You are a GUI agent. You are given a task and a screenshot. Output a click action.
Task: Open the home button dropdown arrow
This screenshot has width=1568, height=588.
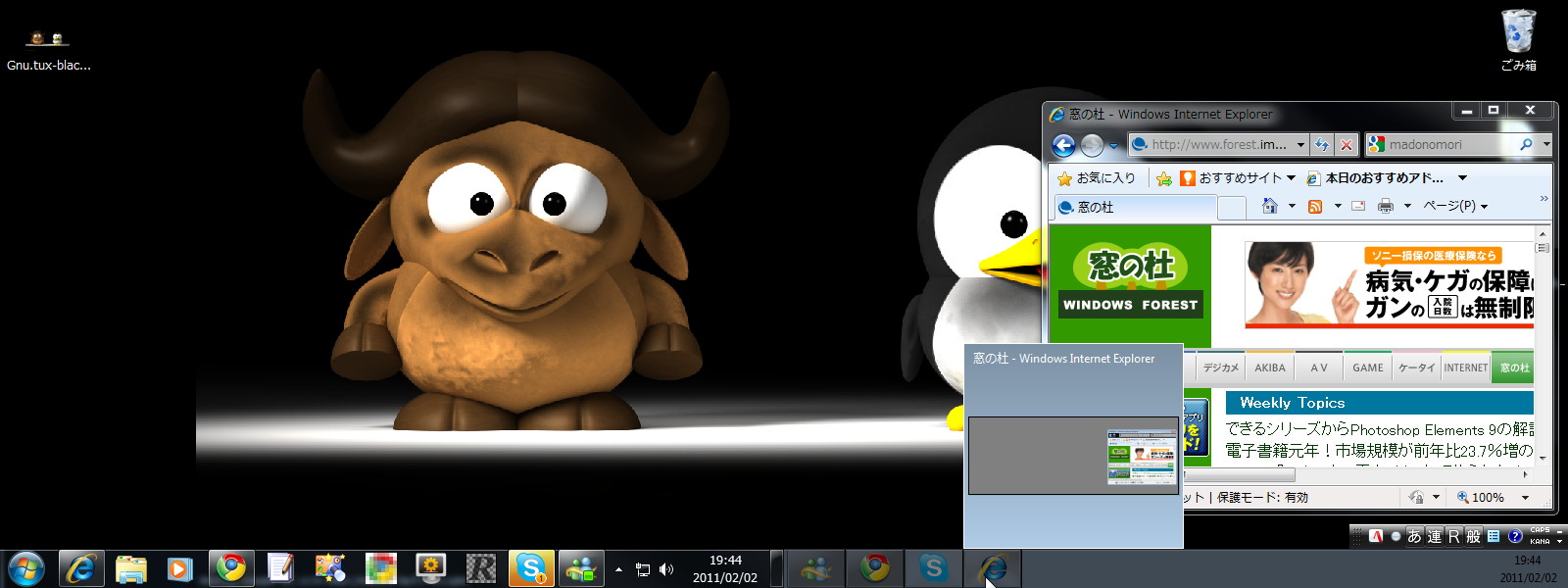click(1292, 206)
